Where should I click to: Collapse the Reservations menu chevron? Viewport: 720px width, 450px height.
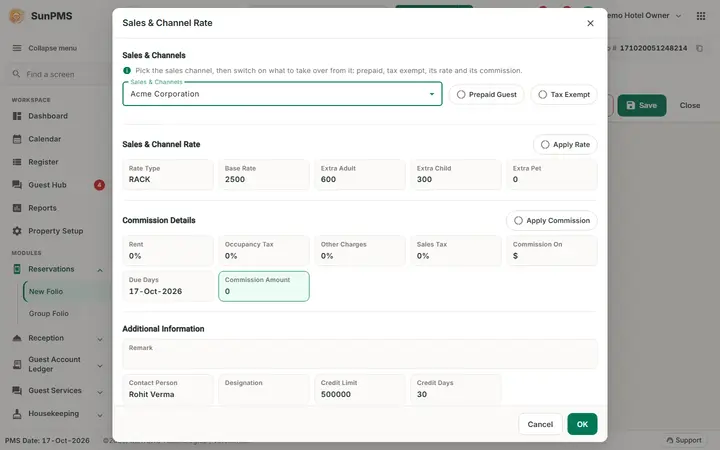pos(100,270)
